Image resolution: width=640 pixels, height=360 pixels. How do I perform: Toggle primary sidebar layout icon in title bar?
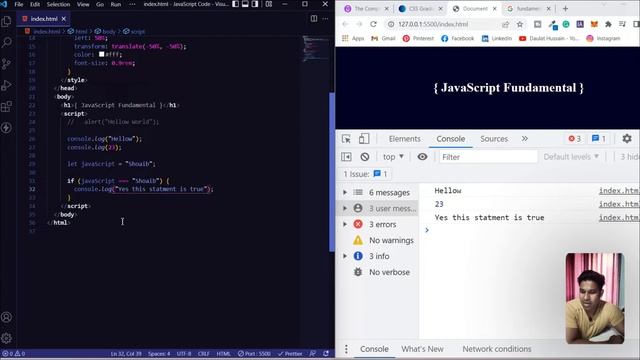236,4
